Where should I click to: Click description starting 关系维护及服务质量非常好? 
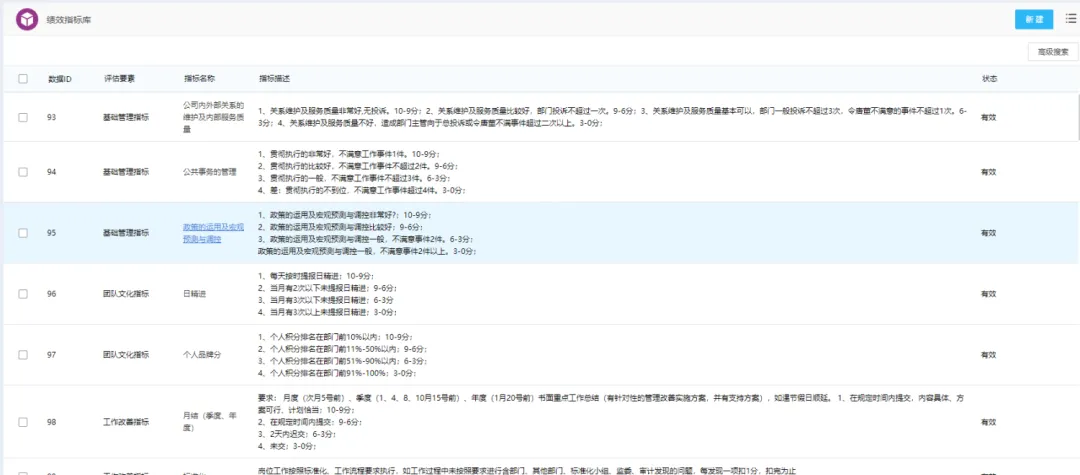(613, 117)
